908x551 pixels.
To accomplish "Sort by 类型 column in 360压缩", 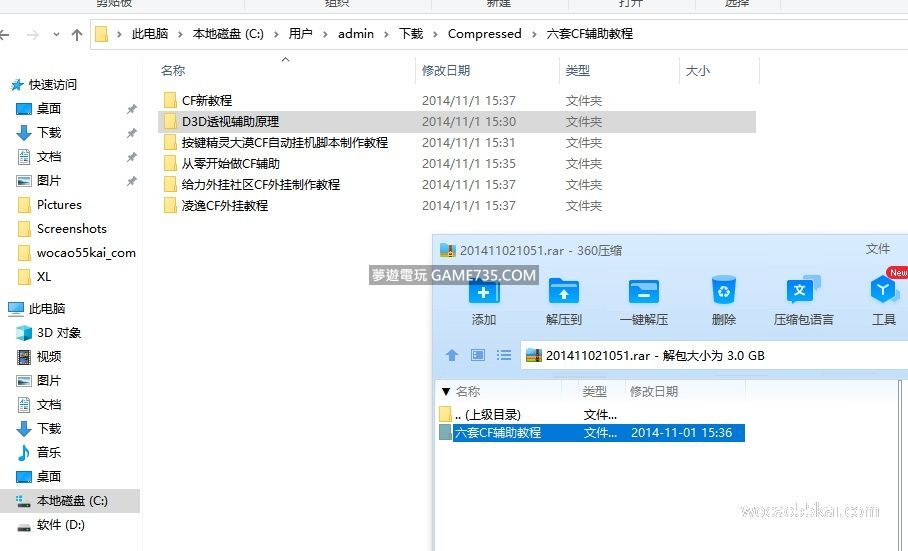I will (594, 391).
